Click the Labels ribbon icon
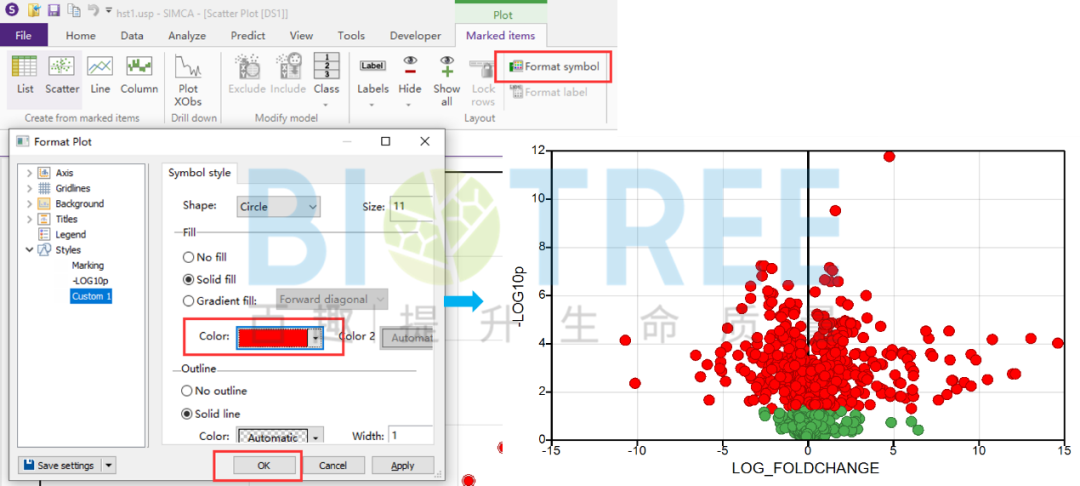Viewport: 1080px width, 486px height. click(373, 76)
